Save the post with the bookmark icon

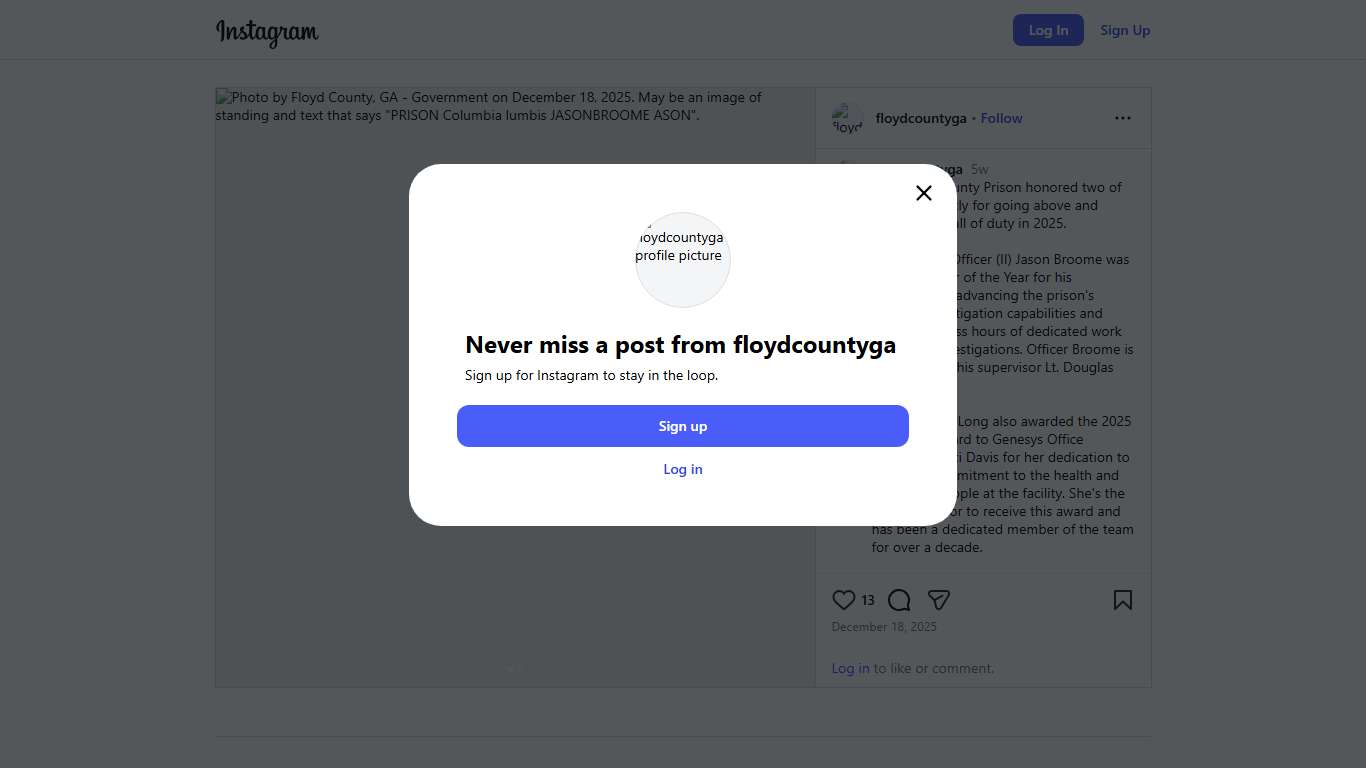[1122, 600]
